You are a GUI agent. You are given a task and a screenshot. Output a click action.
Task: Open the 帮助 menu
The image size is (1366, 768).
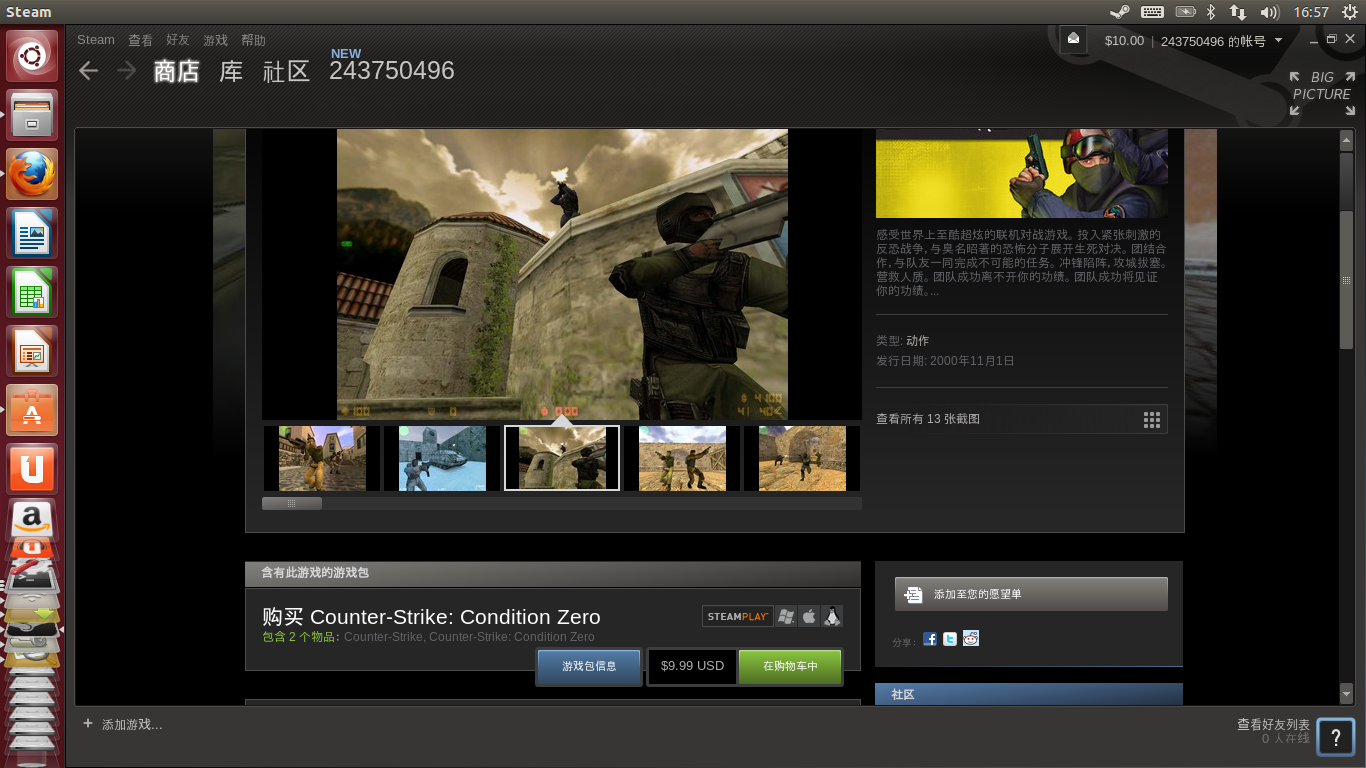tap(253, 40)
